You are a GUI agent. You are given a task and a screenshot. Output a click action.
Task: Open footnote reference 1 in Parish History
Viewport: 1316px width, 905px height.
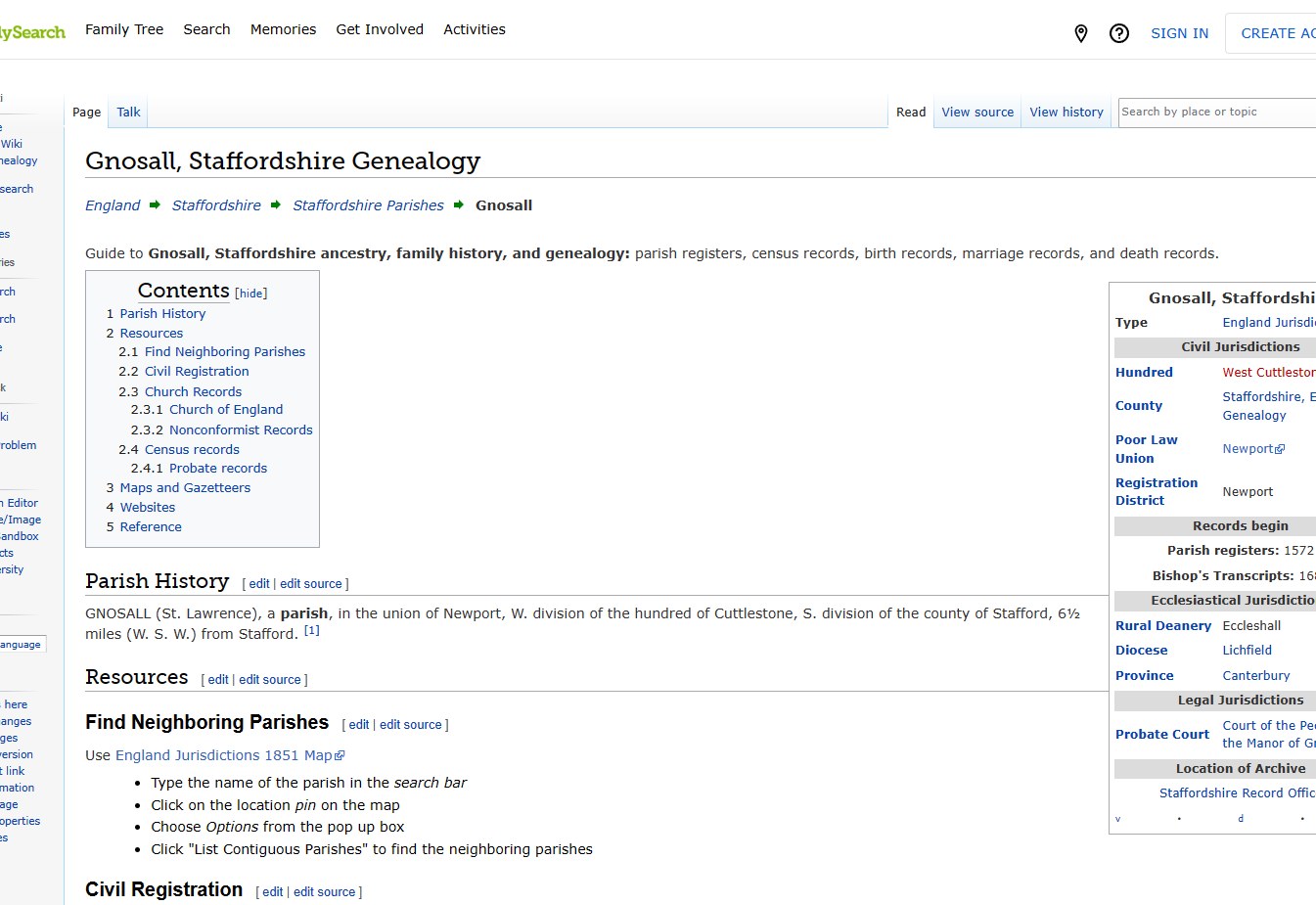click(x=311, y=631)
